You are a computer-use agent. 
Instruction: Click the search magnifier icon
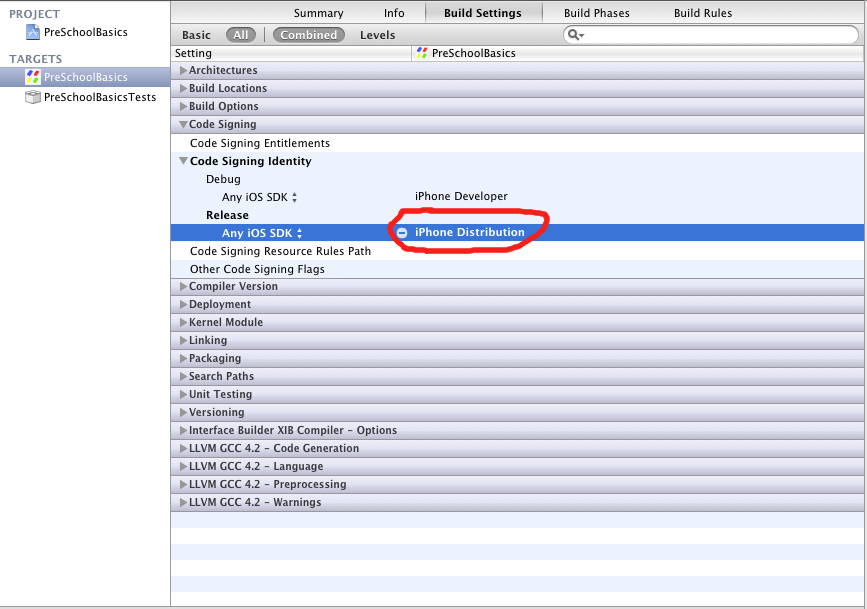tap(574, 35)
